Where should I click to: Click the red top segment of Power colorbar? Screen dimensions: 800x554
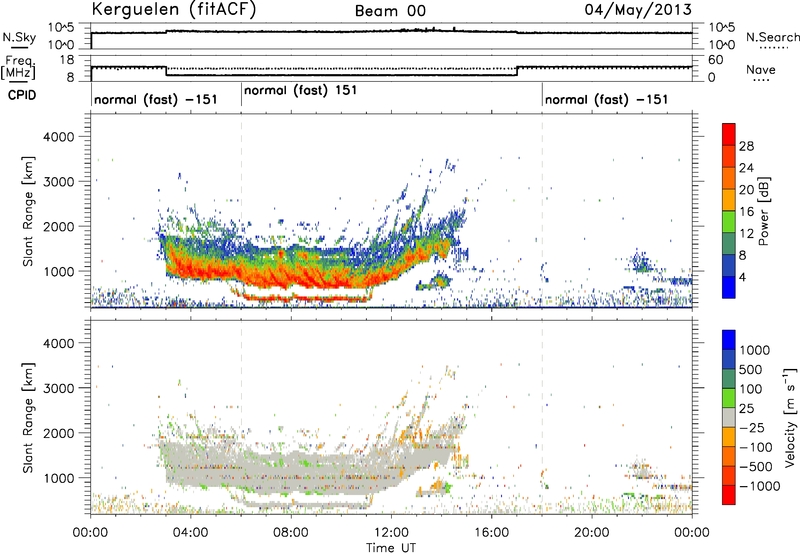tap(729, 134)
